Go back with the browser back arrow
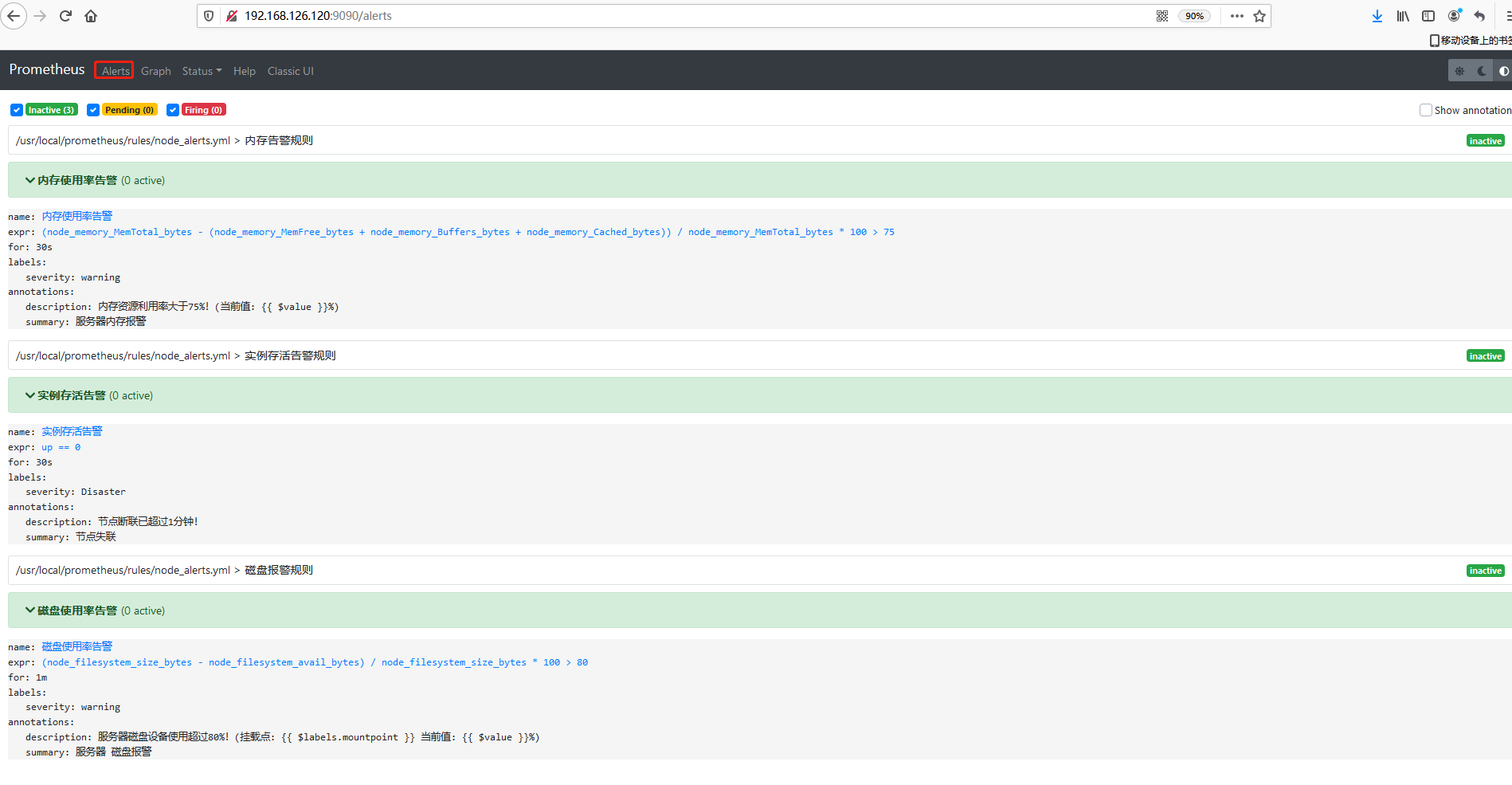The image size is (1512, 785). (x=14, y=16)
